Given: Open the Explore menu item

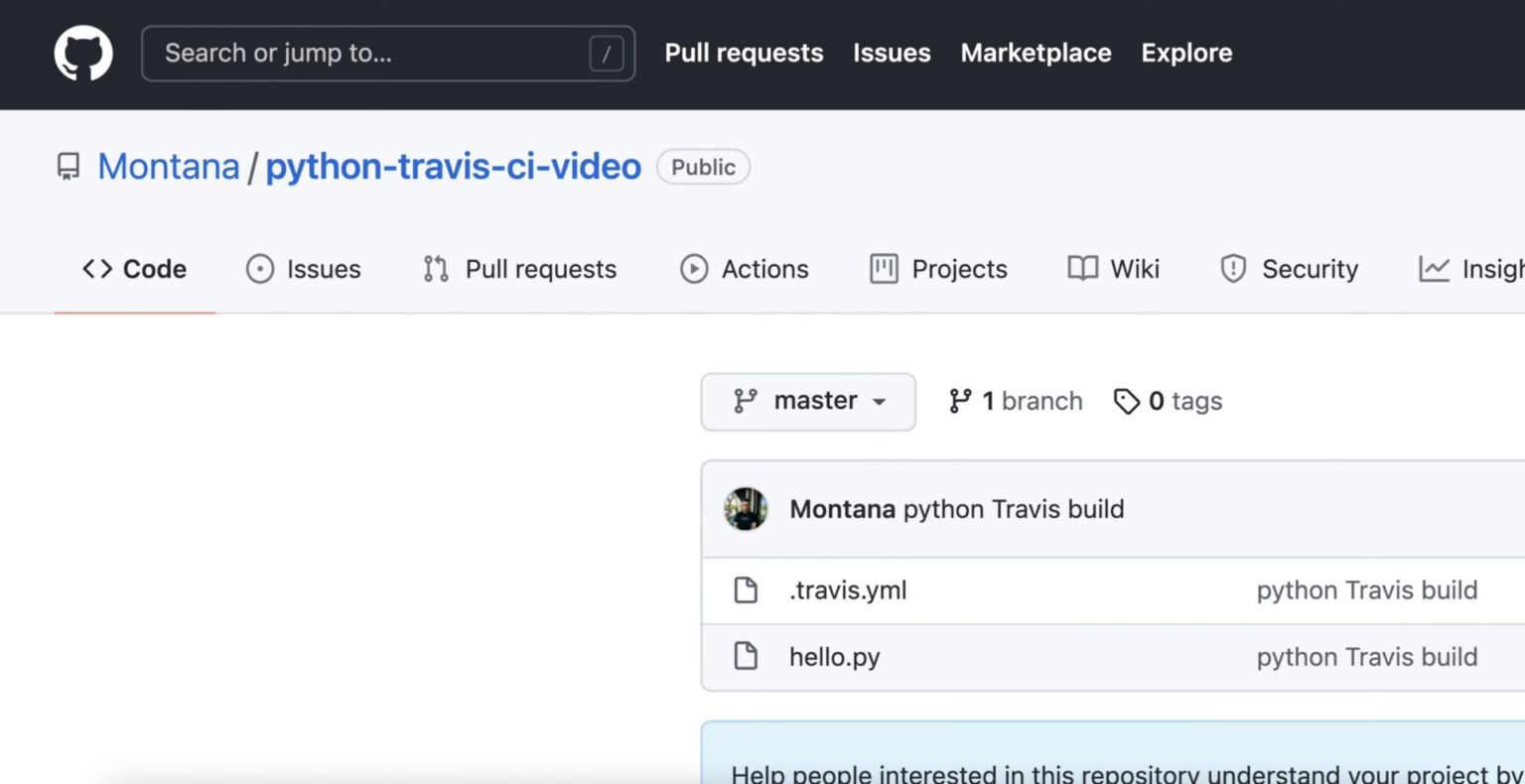Looking at the screenshot, I should 1185,53.
